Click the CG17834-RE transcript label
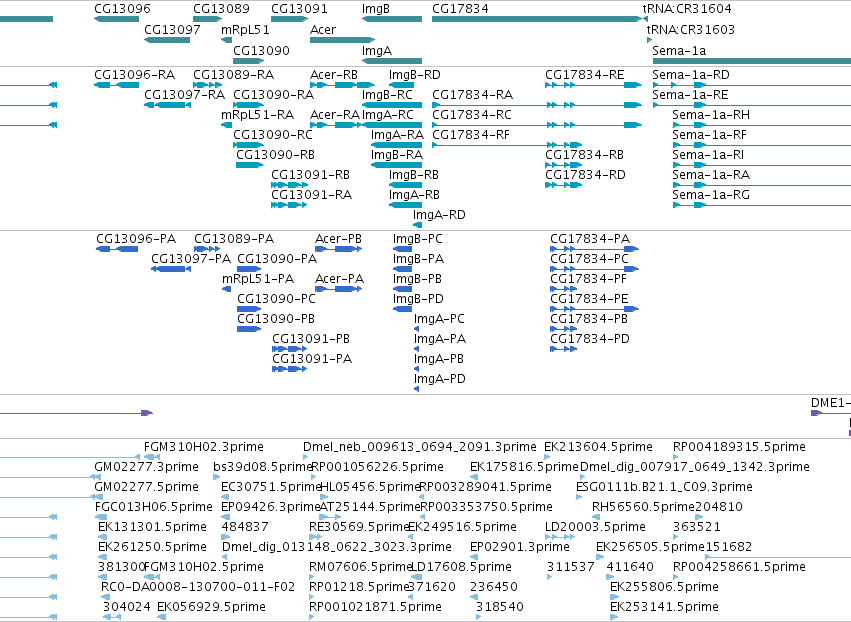 pos(585,74)
